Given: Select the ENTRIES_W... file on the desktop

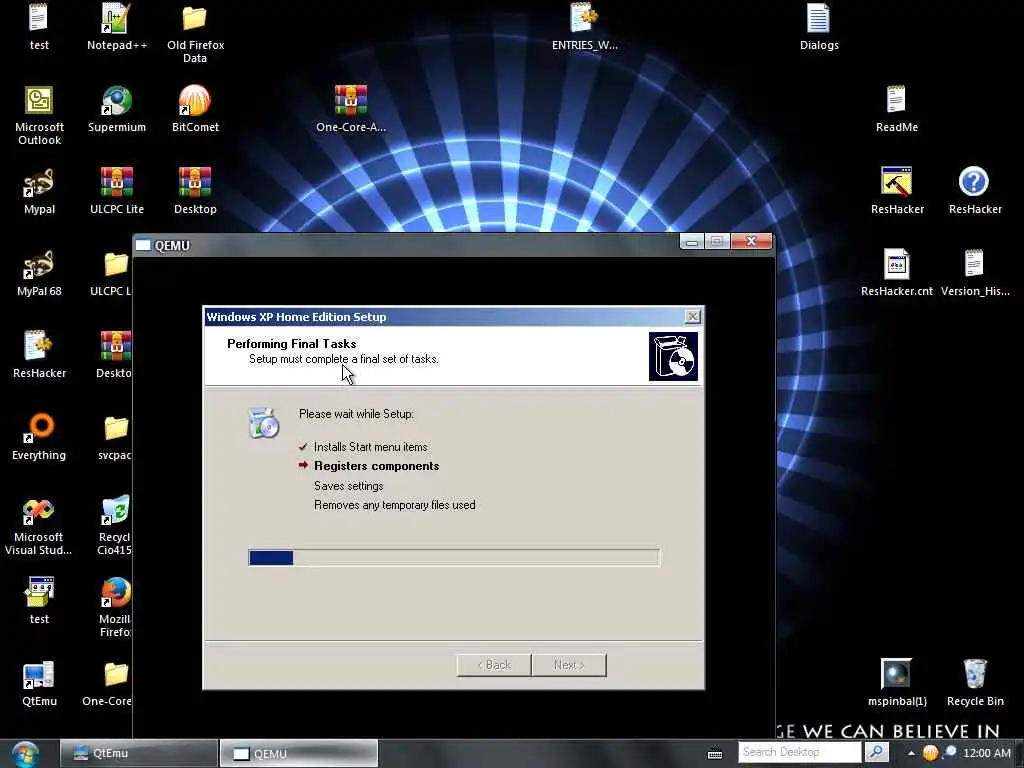Looking at the screenshot, I should click(584, 26).
